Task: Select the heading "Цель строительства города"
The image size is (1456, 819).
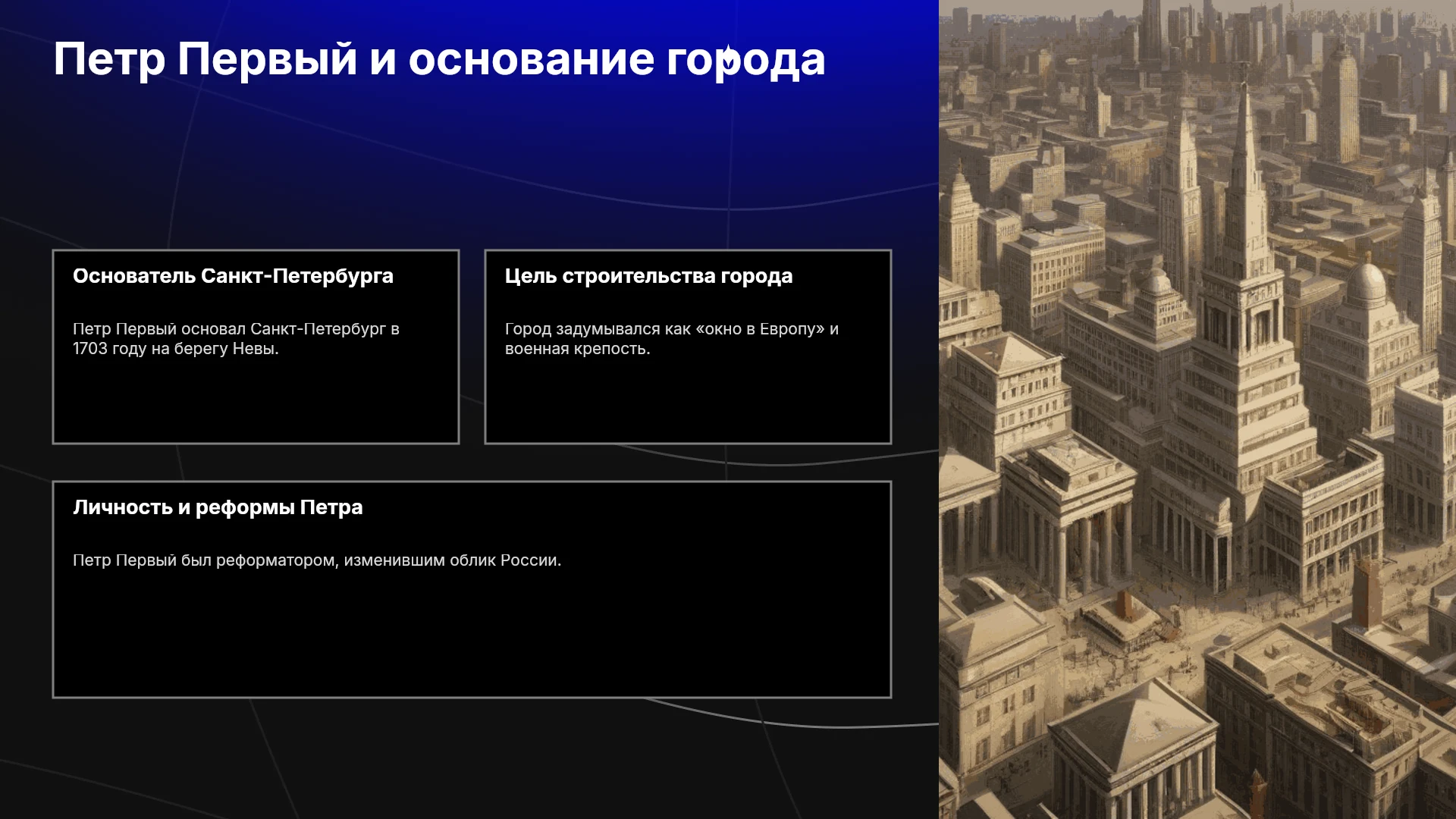Action: [x=648, y=276]
